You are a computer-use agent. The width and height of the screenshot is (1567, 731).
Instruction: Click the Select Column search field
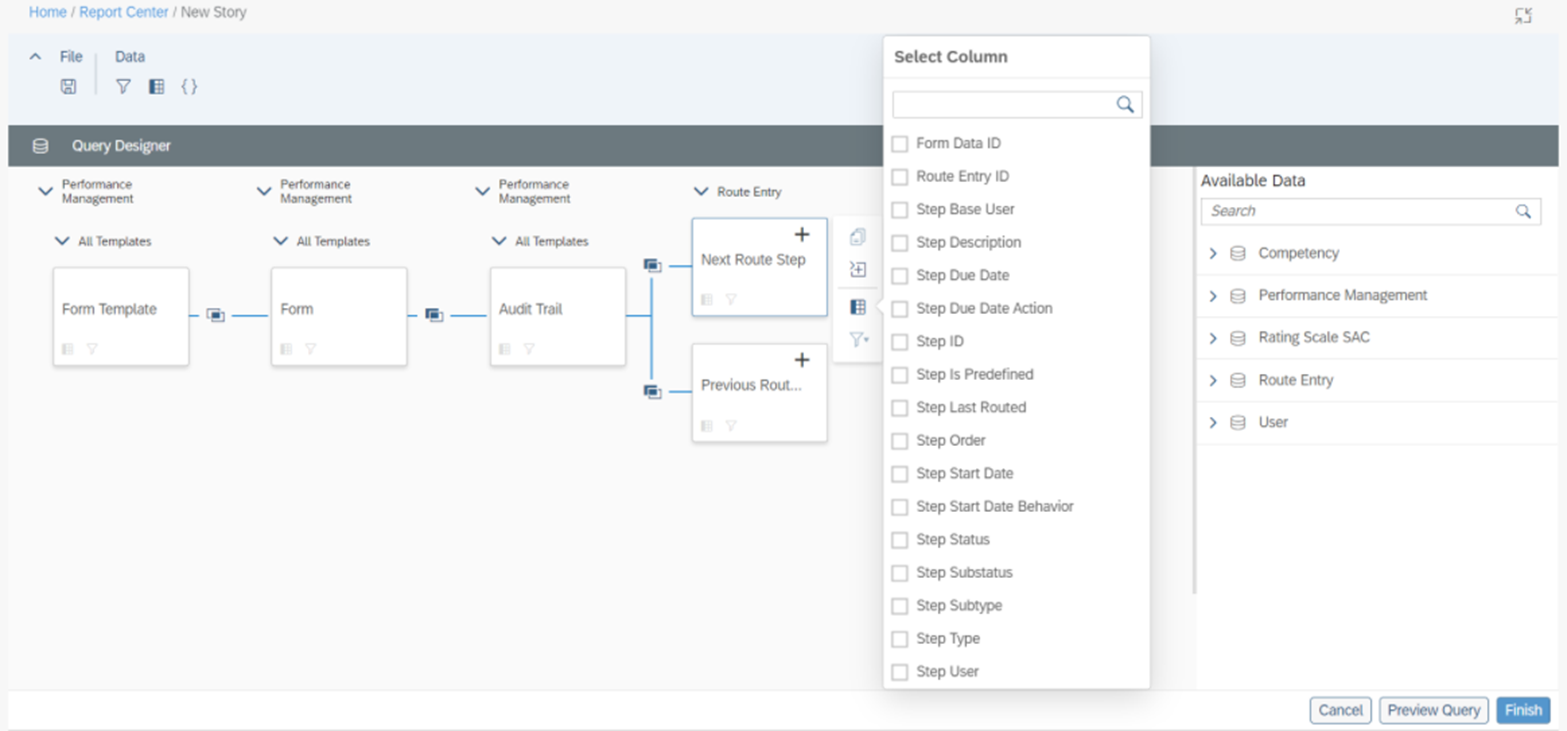click(x=1017, y=104)
